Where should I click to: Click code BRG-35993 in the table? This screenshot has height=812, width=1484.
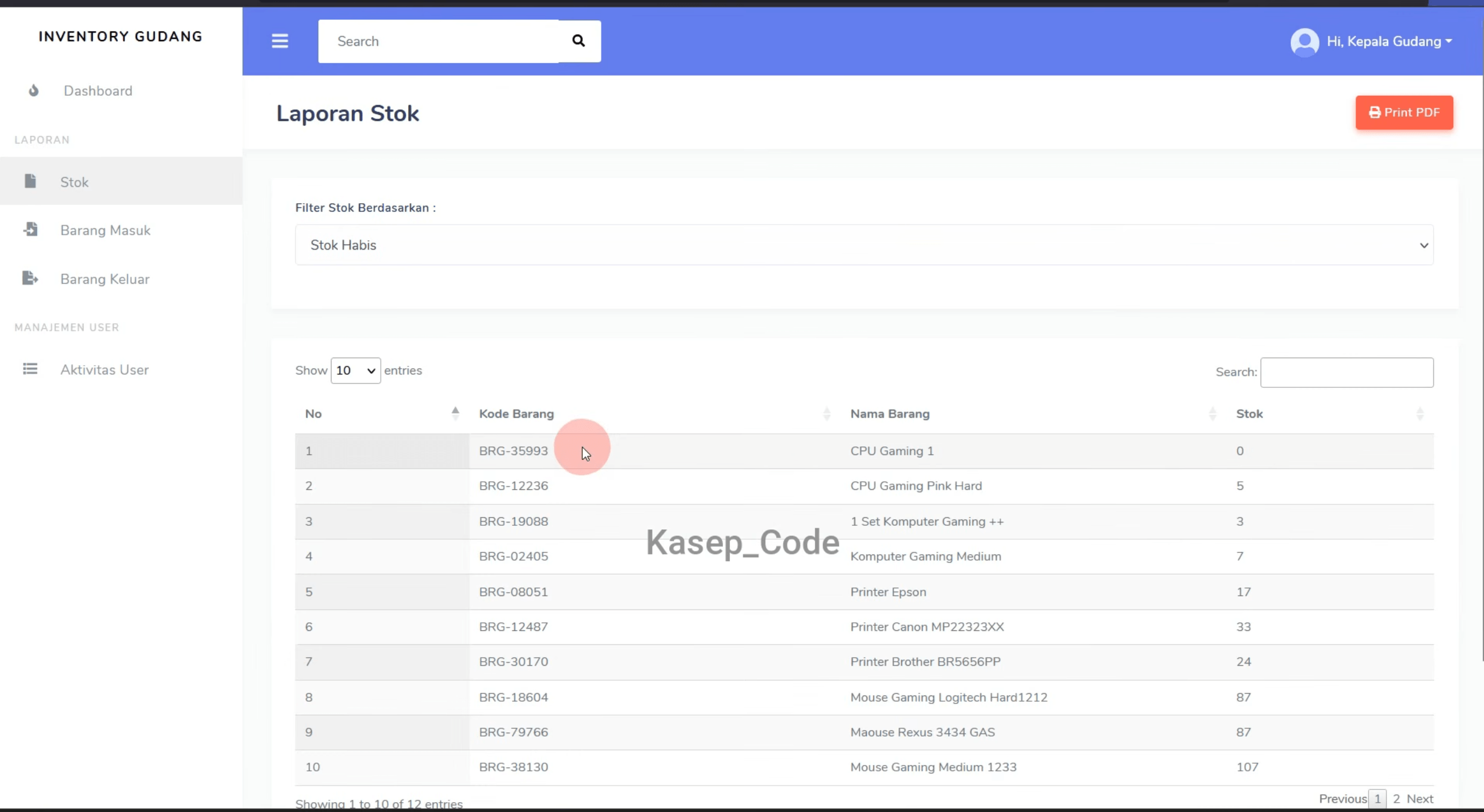513,451
